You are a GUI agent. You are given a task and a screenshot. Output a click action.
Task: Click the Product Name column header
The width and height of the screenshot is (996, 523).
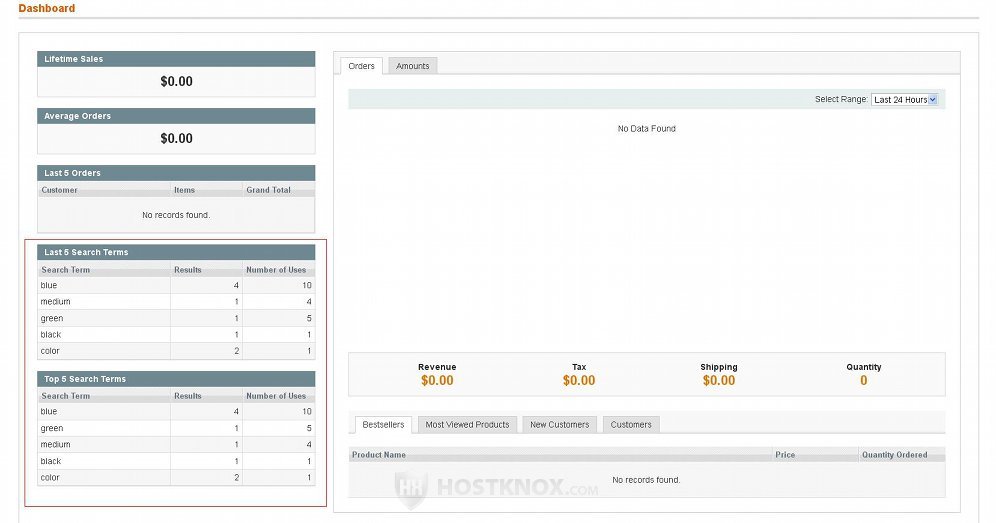coord(379,455)
